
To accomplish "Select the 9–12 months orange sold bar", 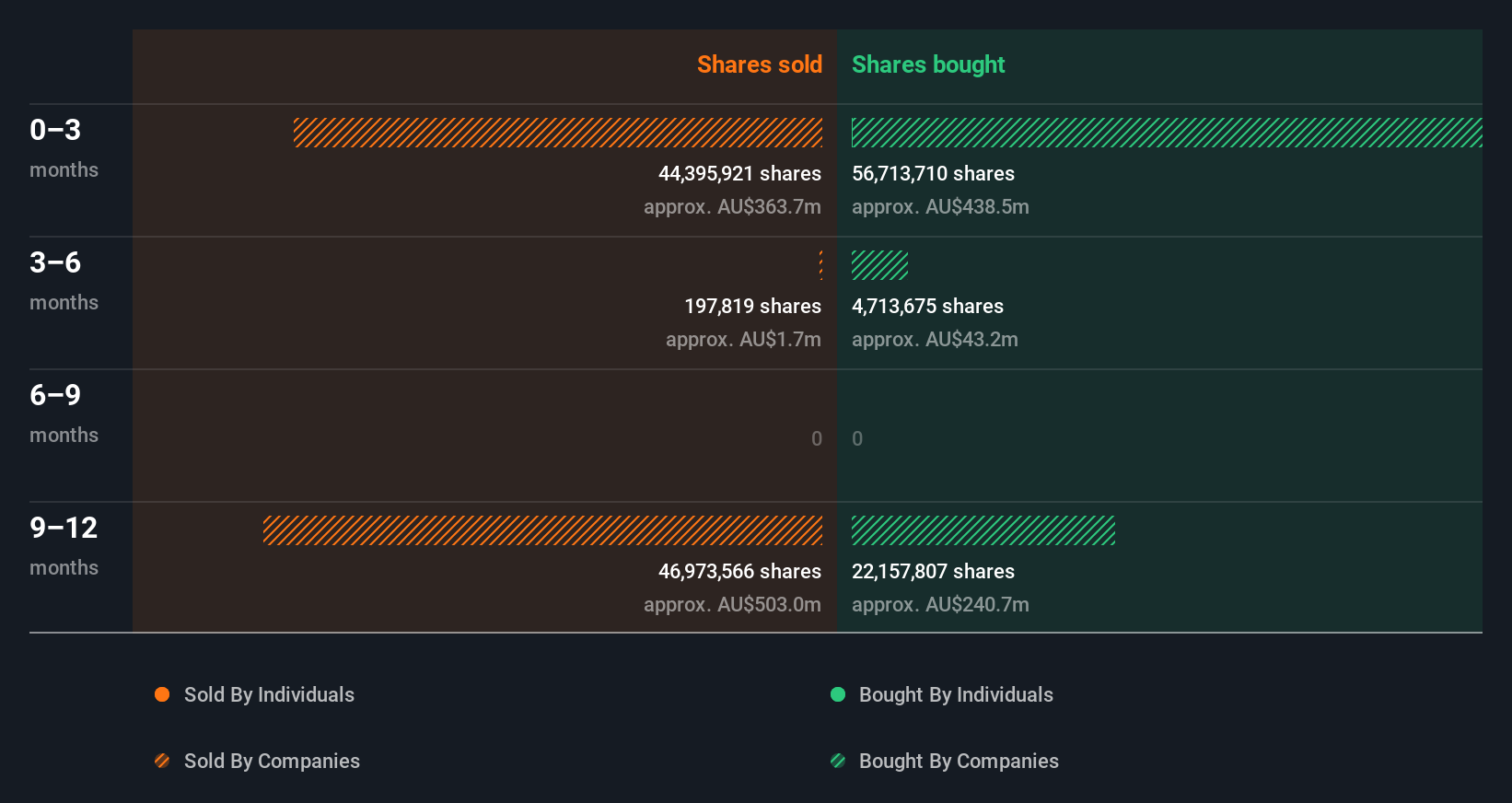I will pyautogui.click(x=542, y=530).
